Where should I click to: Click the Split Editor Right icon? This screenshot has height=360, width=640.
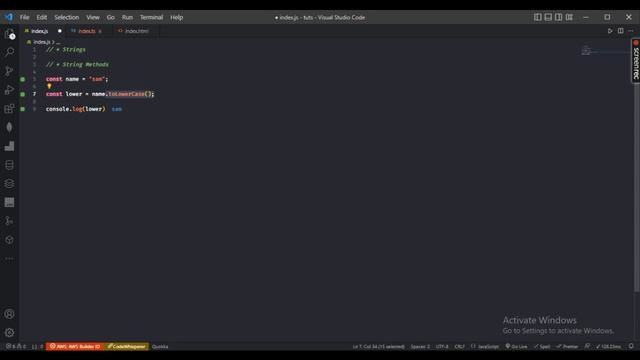620,31
